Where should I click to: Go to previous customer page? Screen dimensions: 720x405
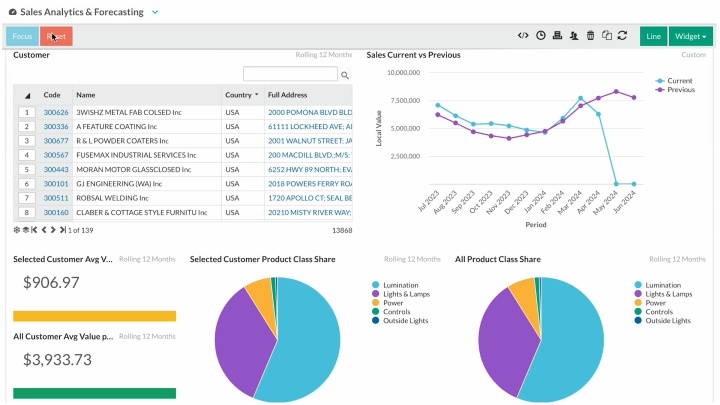44,230
